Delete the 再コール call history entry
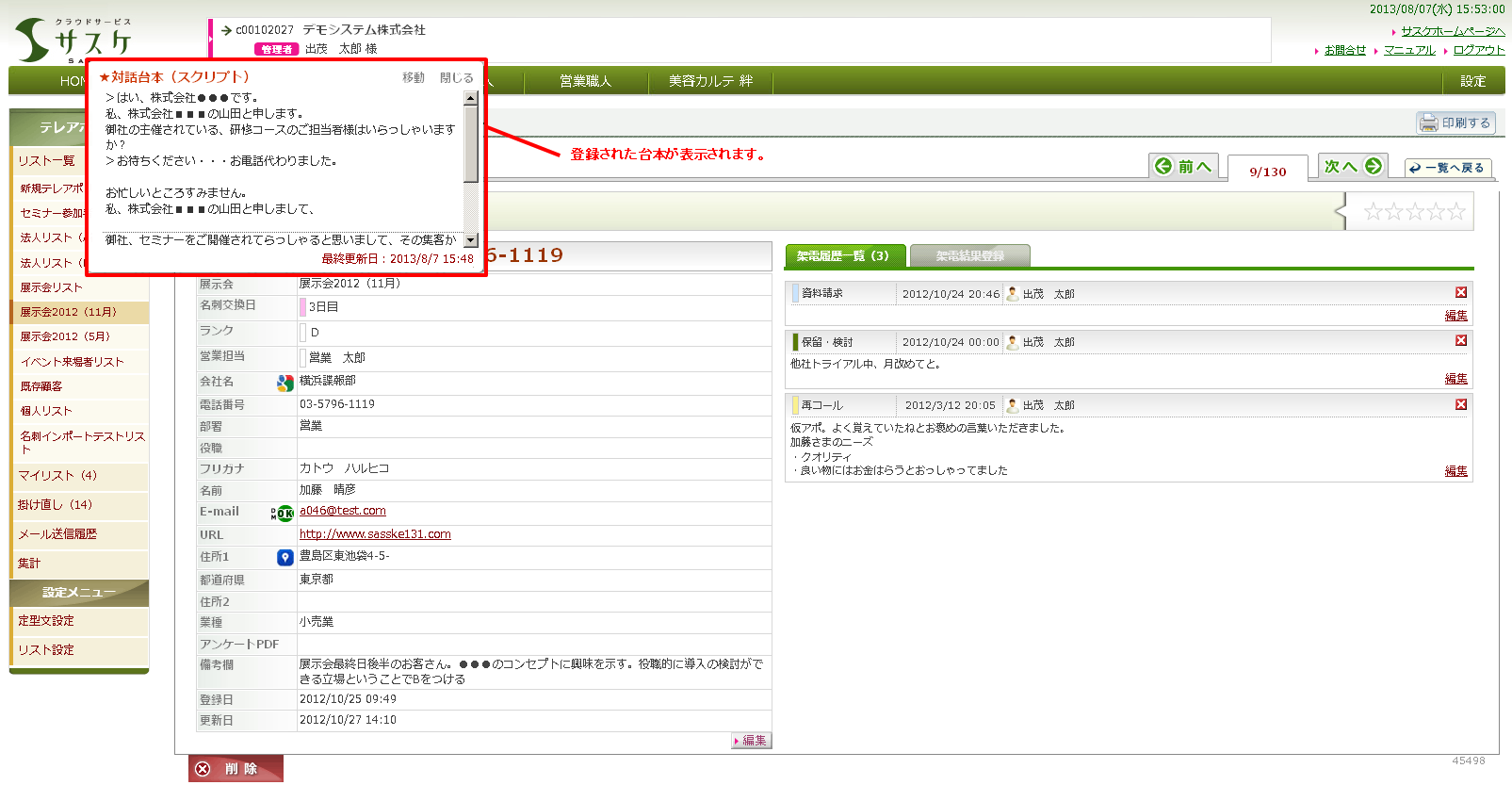Viewport: 1512px width, 785px height. coord(1461,404)
